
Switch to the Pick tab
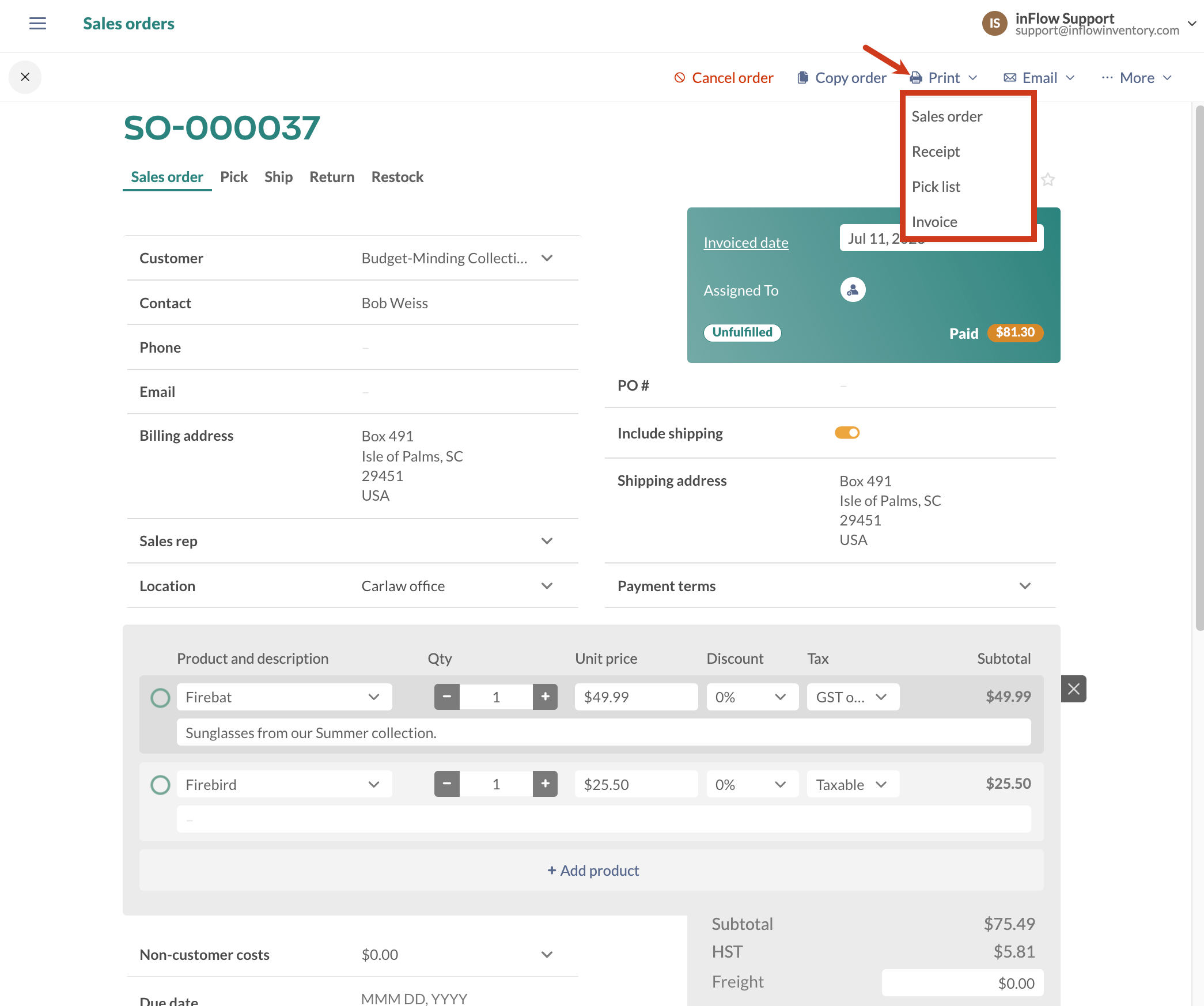[234, 177]
